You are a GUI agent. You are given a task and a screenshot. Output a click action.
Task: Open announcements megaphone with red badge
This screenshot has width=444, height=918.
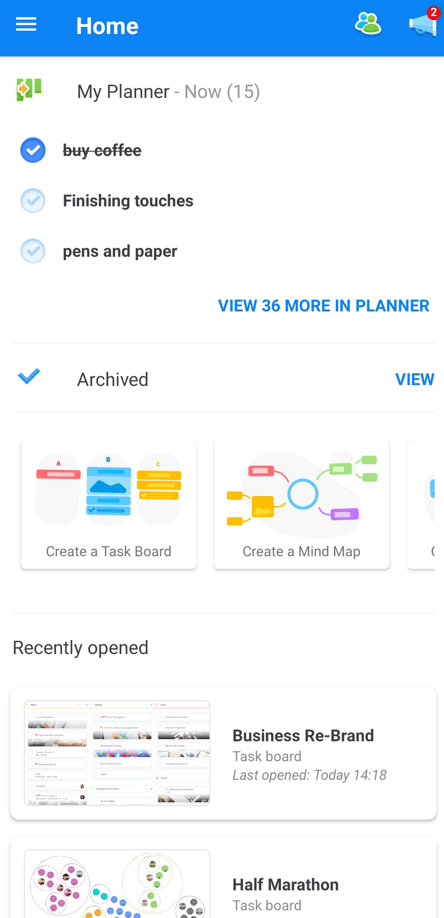pos(423,23)
